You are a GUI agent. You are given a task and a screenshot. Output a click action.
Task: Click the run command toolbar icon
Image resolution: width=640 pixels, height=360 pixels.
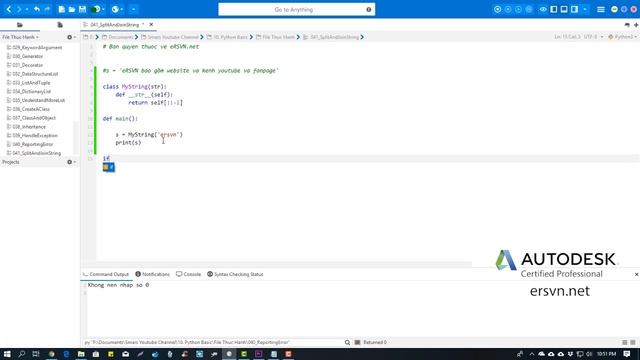96,9
